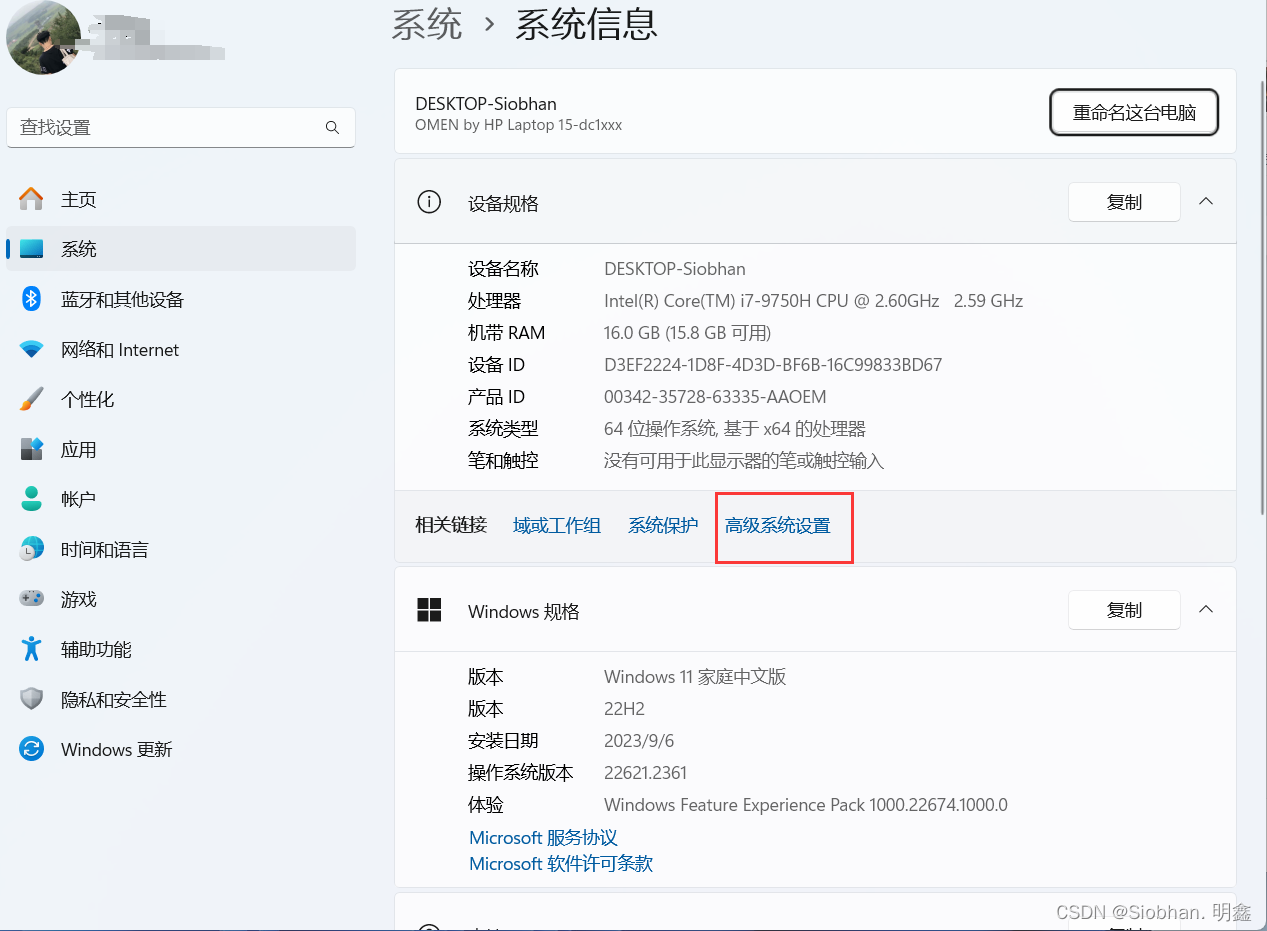Select 蓝牙和其他设备 in sidebar
This screenshot has height=931, width=1267.
coord(180,299)
